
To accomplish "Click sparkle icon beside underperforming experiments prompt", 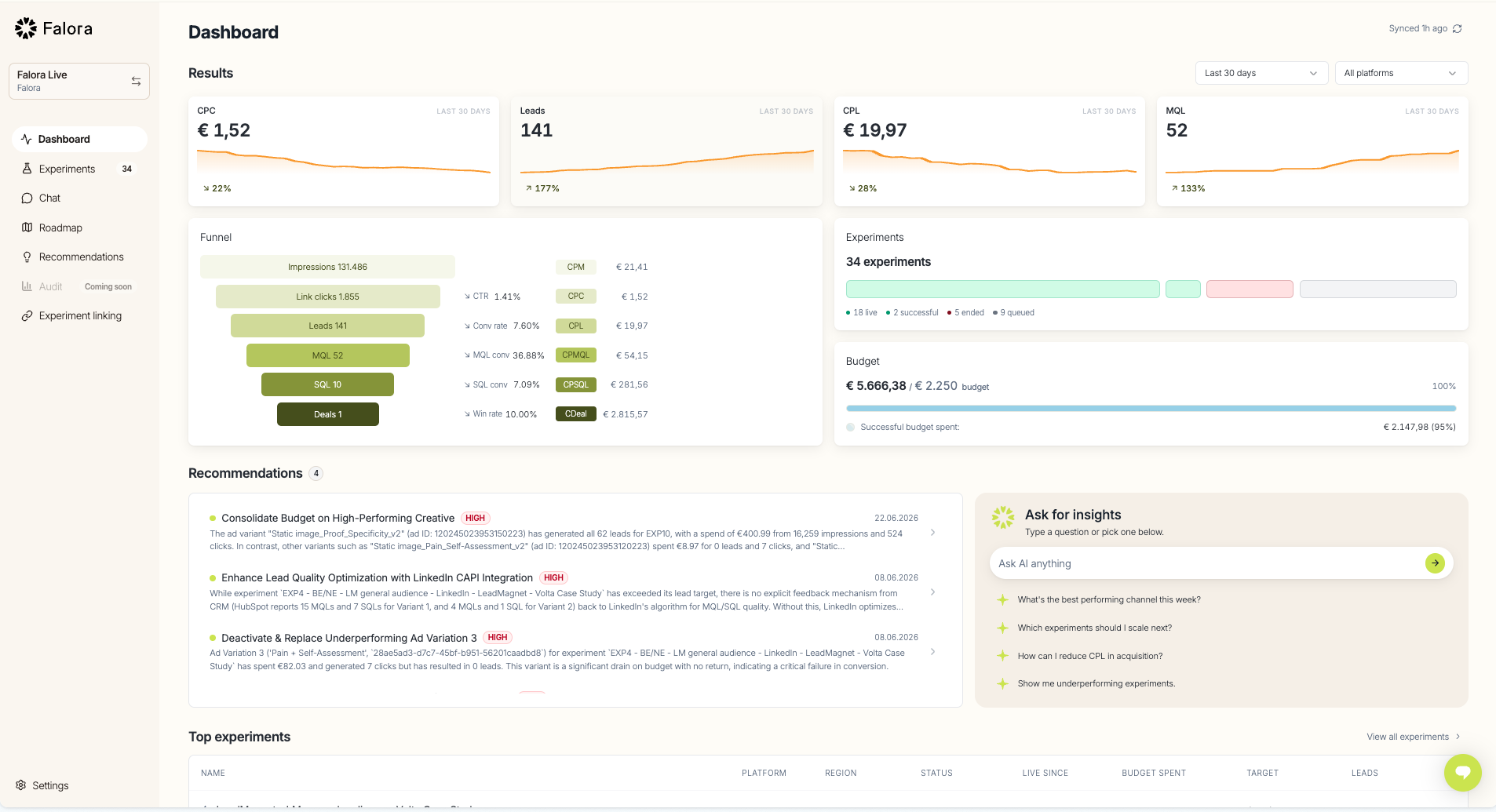I will point(1002,683).
